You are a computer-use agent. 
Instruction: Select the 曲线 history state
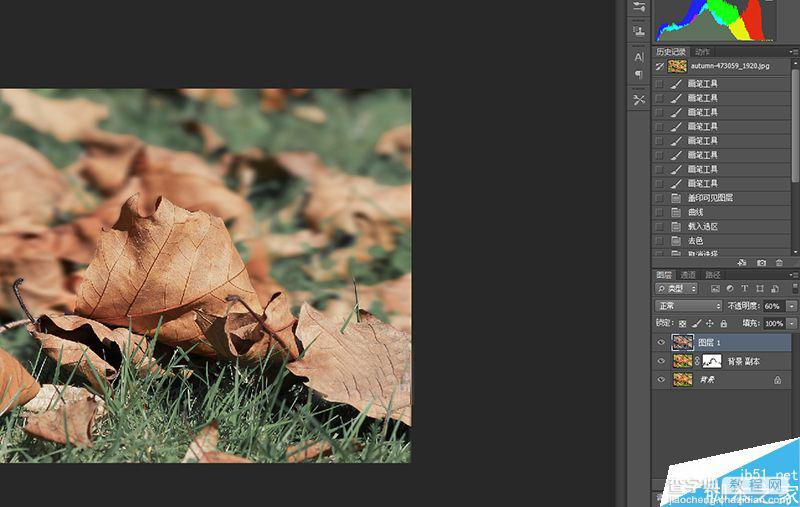click(x=721, y=212)
